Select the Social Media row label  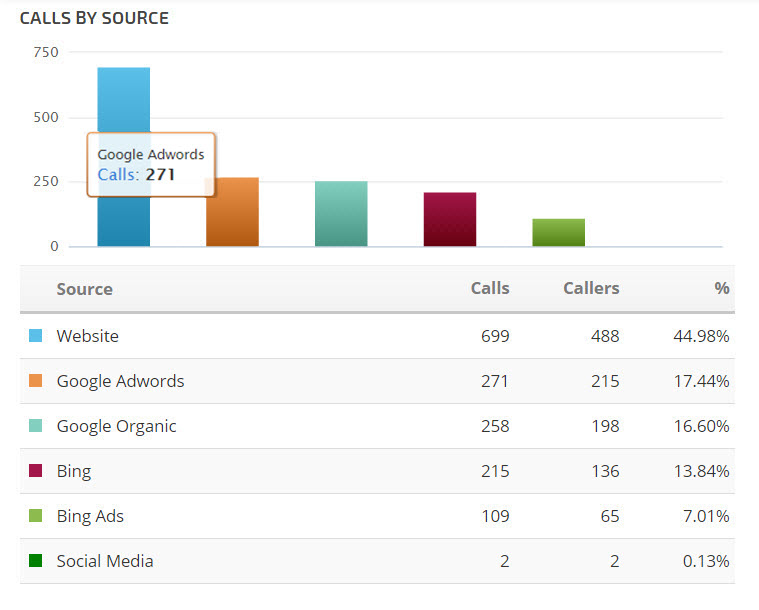click(x=105, y=561)
